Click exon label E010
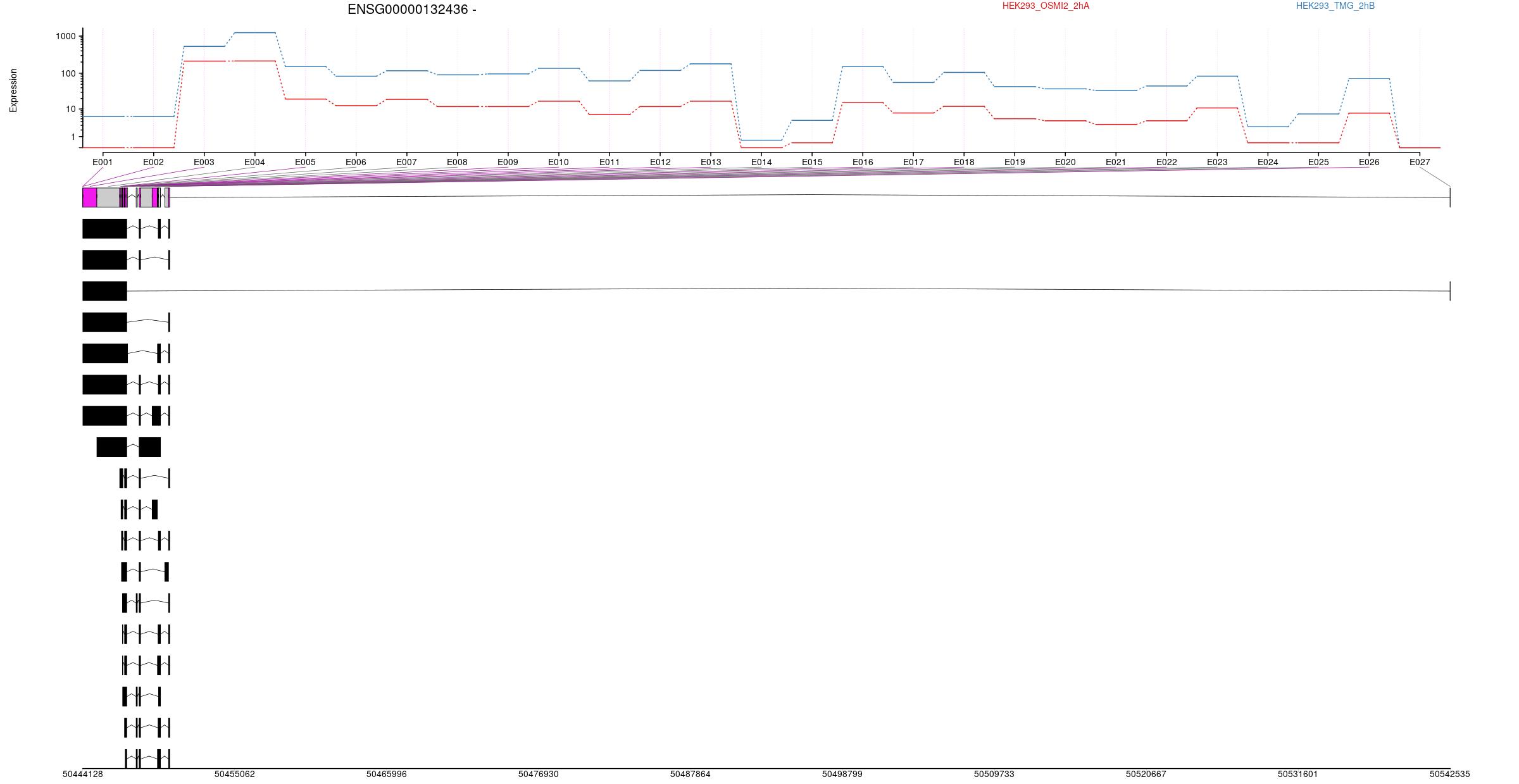This screenshot has height=784, width=1519. [x=558, y=162]
